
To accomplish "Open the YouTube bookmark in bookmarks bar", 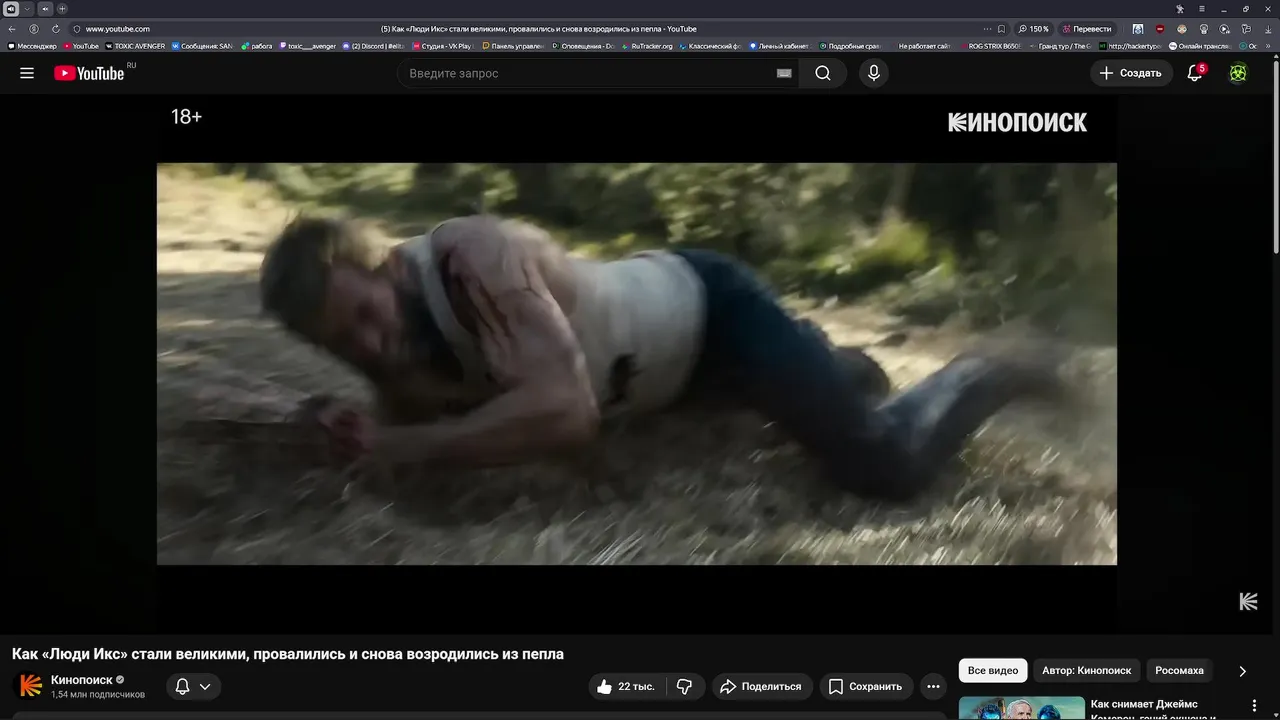I will click(x=82, y=46).
